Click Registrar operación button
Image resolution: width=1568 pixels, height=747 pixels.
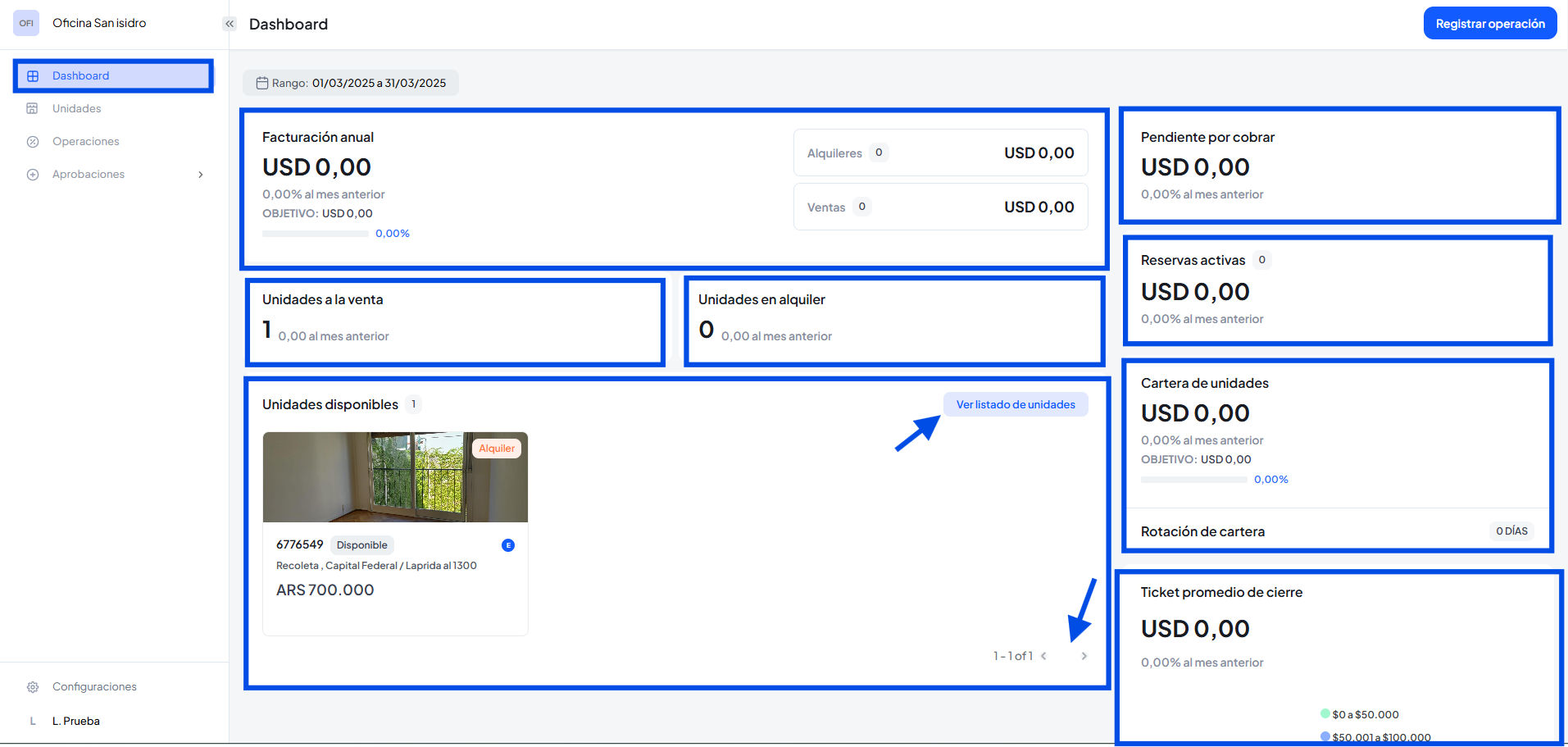1489,24
